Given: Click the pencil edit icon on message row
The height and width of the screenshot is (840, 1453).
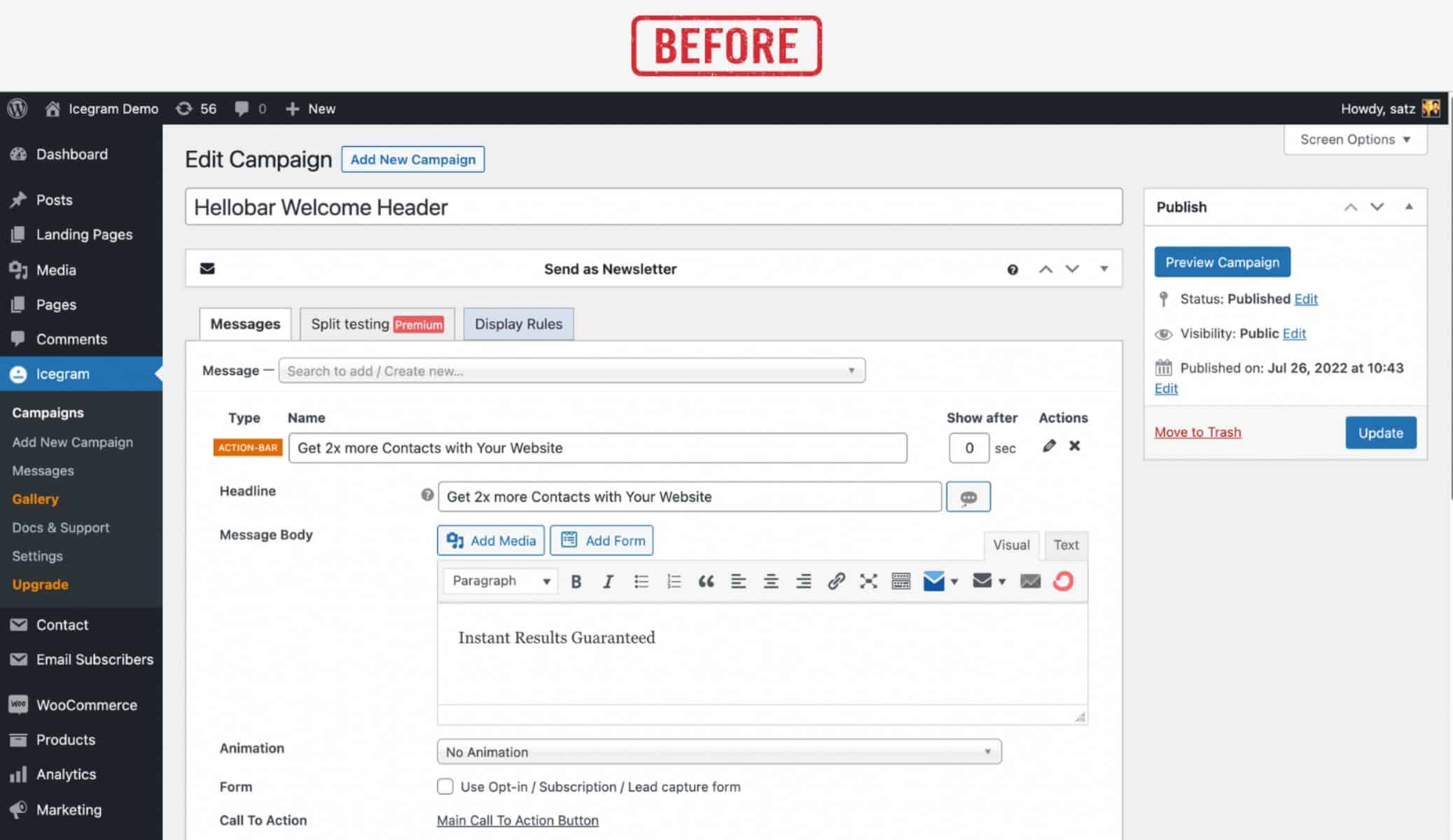Looking at the screenshot, I should tap(1048, 445).
